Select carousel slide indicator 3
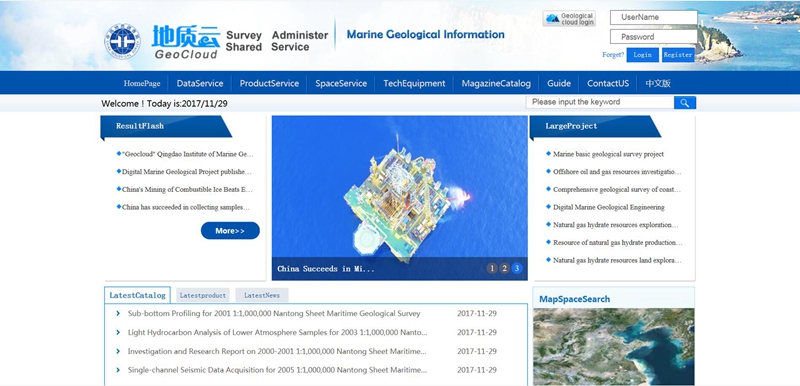This screenshot has height=386, width=800. (x=517, y=268)
